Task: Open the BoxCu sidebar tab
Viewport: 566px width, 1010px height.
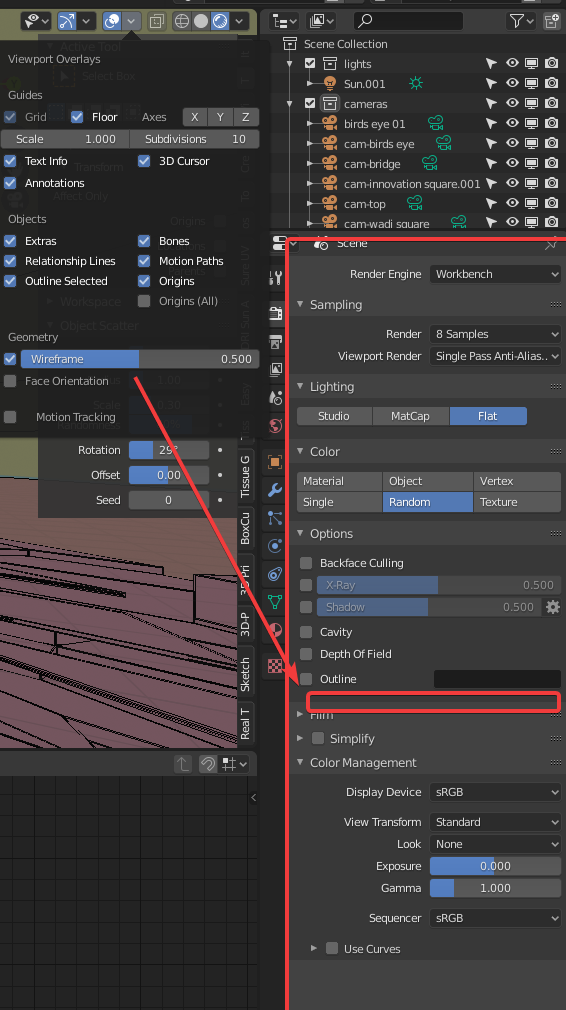Action: pos(245,528)
